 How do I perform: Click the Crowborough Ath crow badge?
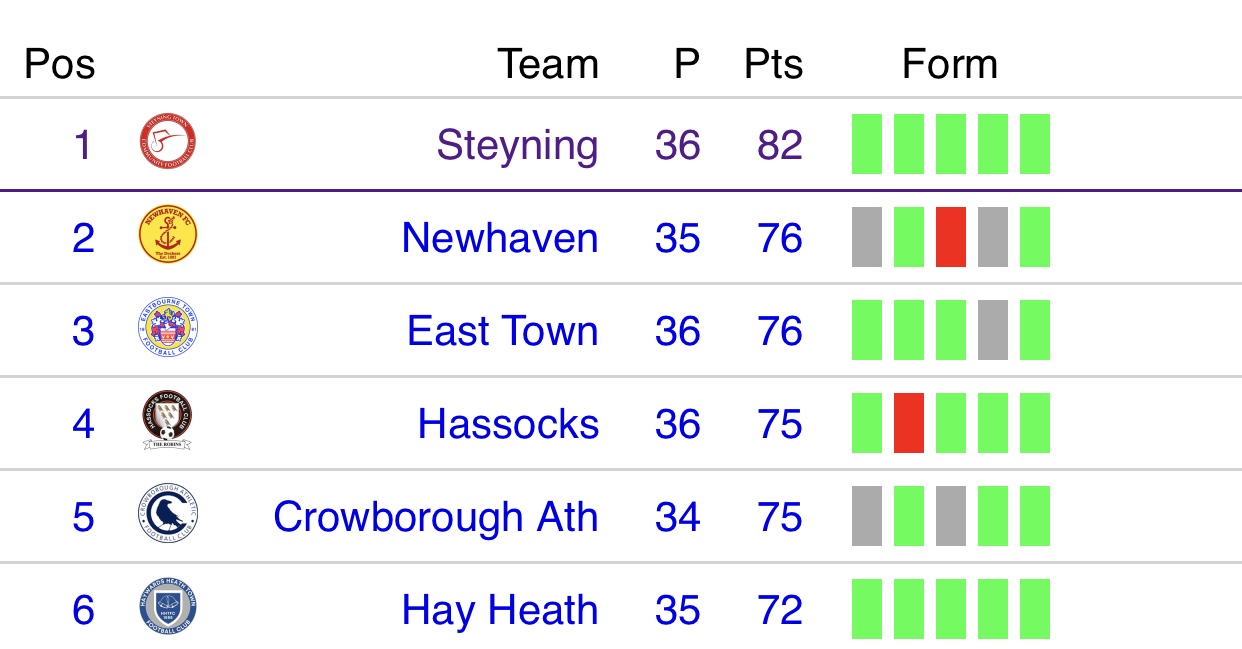(168, 516)
